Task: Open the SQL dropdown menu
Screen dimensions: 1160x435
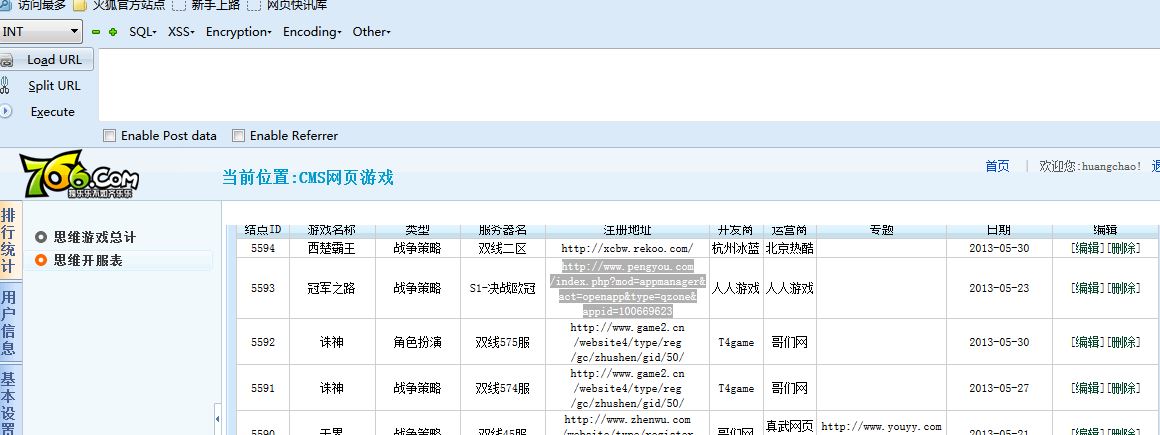Action: (x=143, y=32)
